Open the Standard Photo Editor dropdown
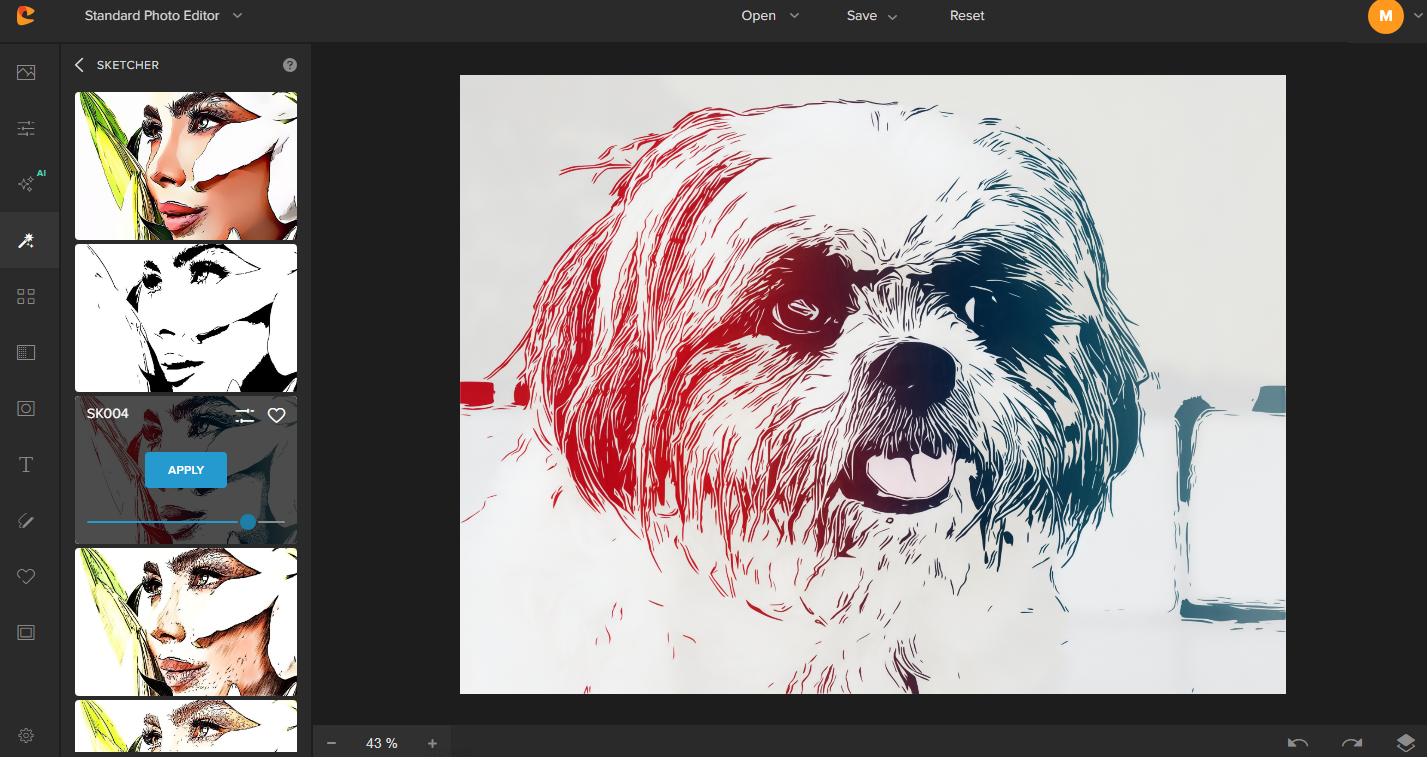1427x757 pixels. (x=163, y=16)
